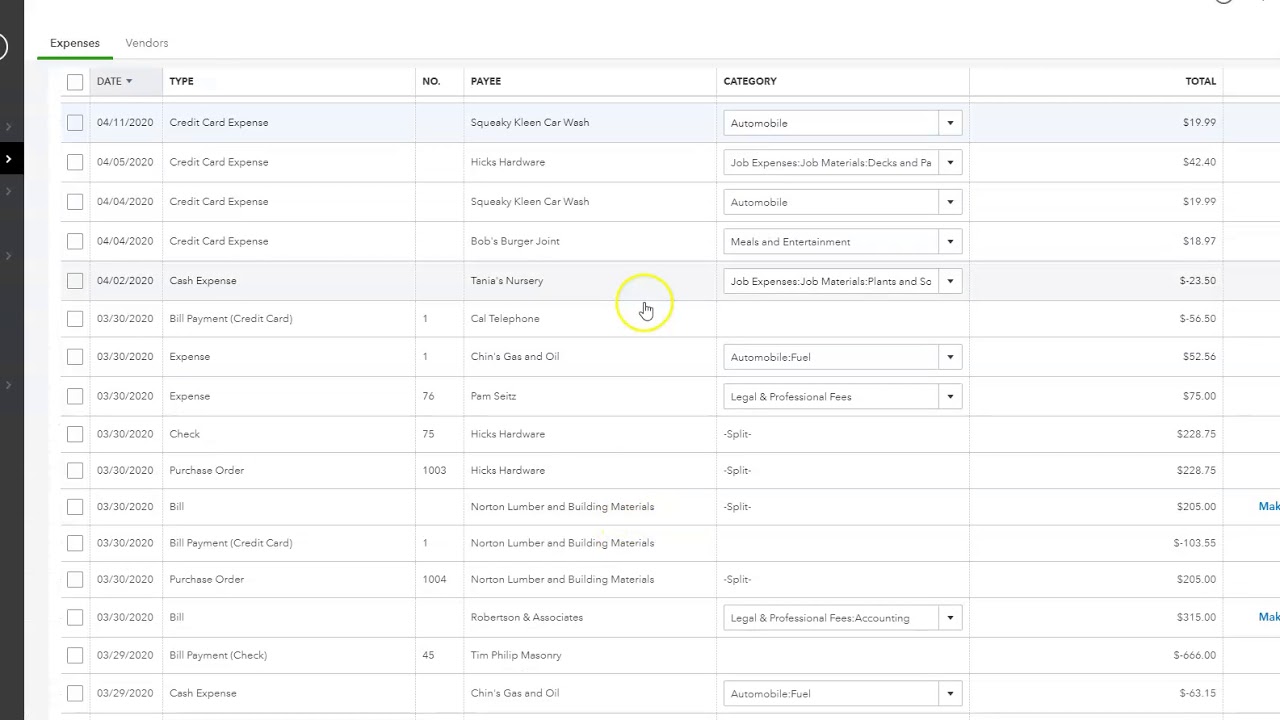Click the highlighted sidebar chevron arrow

[x=9, y=159]
